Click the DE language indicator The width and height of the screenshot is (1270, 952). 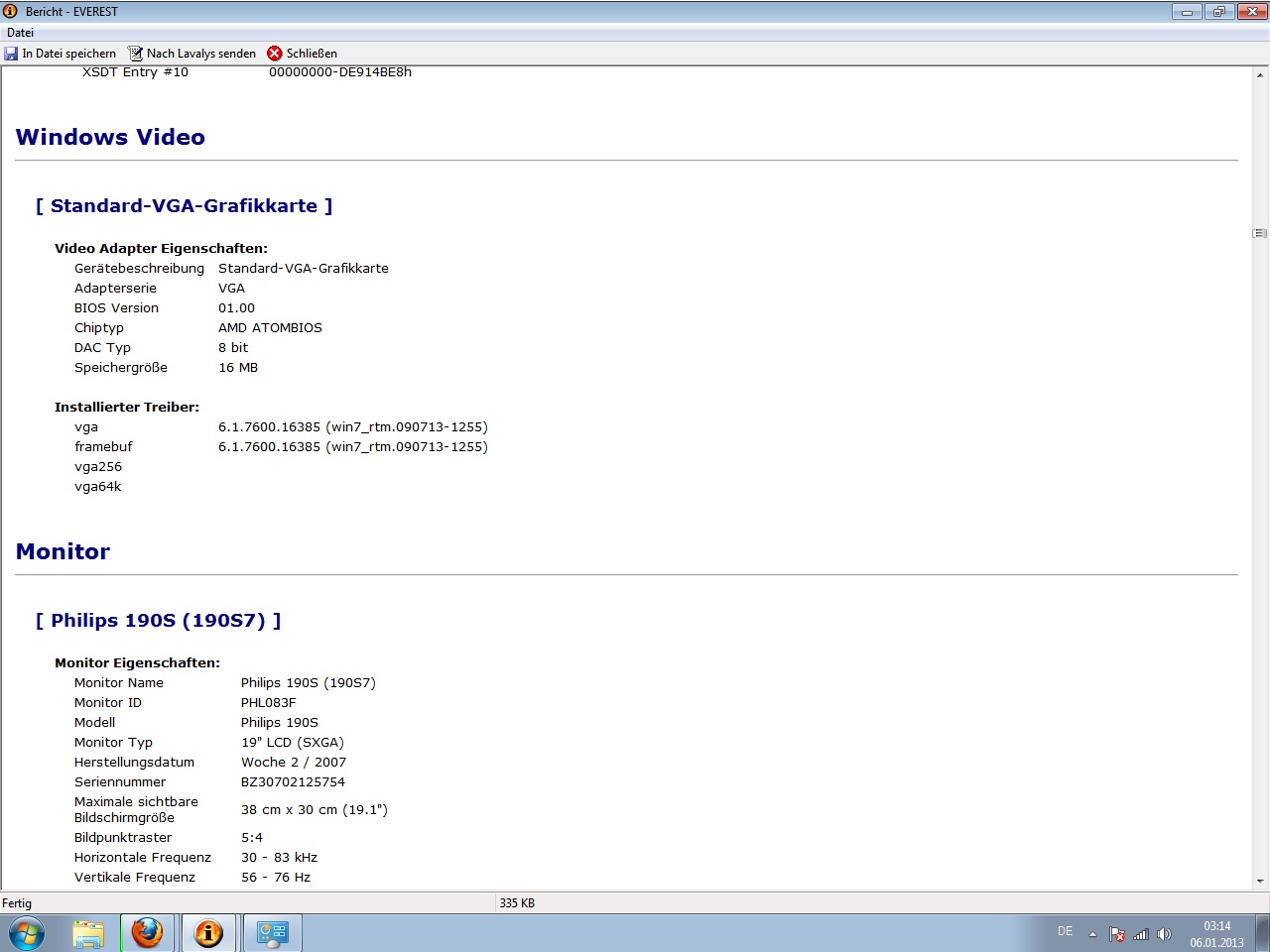pyautogui.click(x=1065, y=931)
